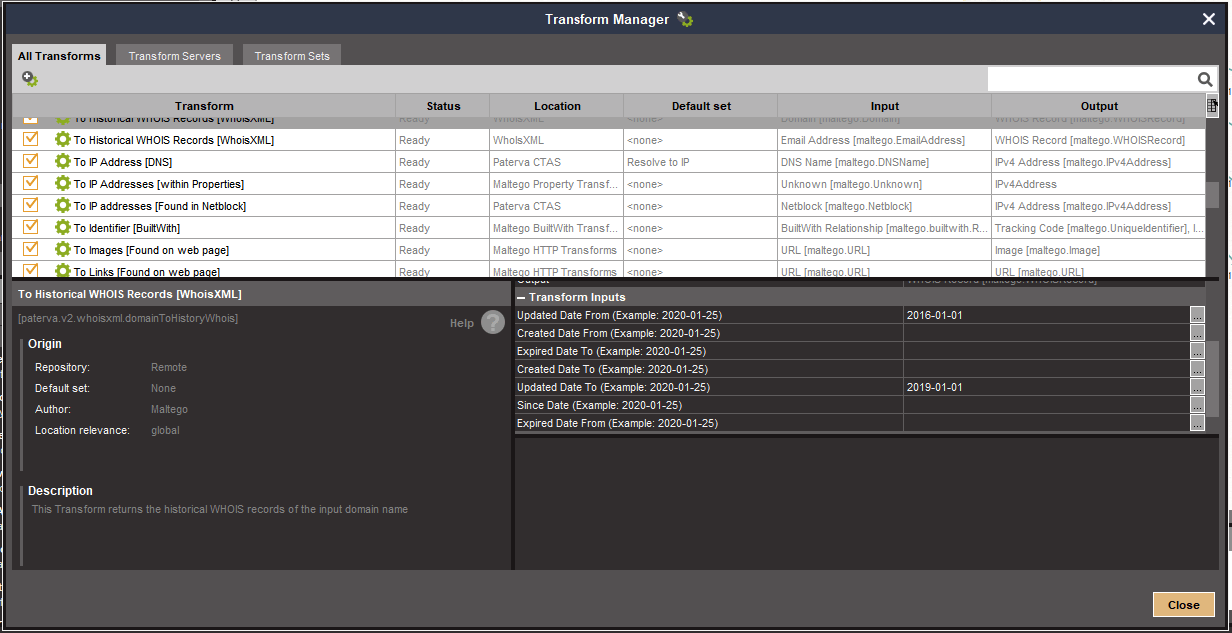Click the empty Created Date From value cell
This screenshot has width=1232, height=633.
point(1046,334)
